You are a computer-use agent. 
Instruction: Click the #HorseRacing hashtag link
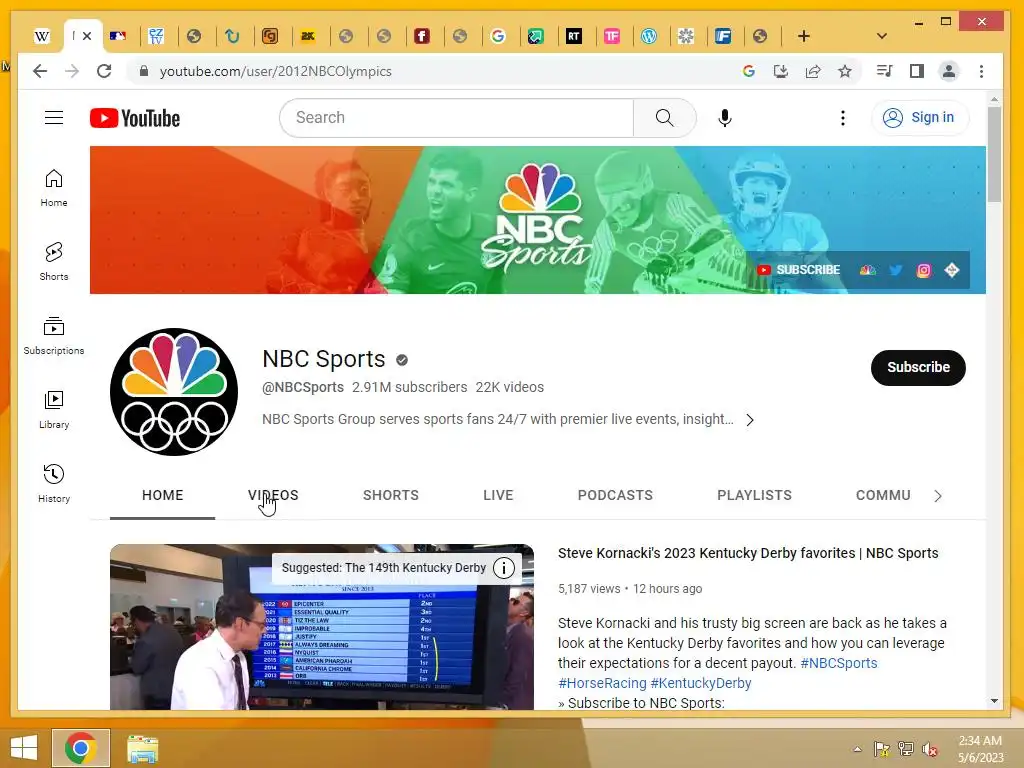[x=602, y=683]
